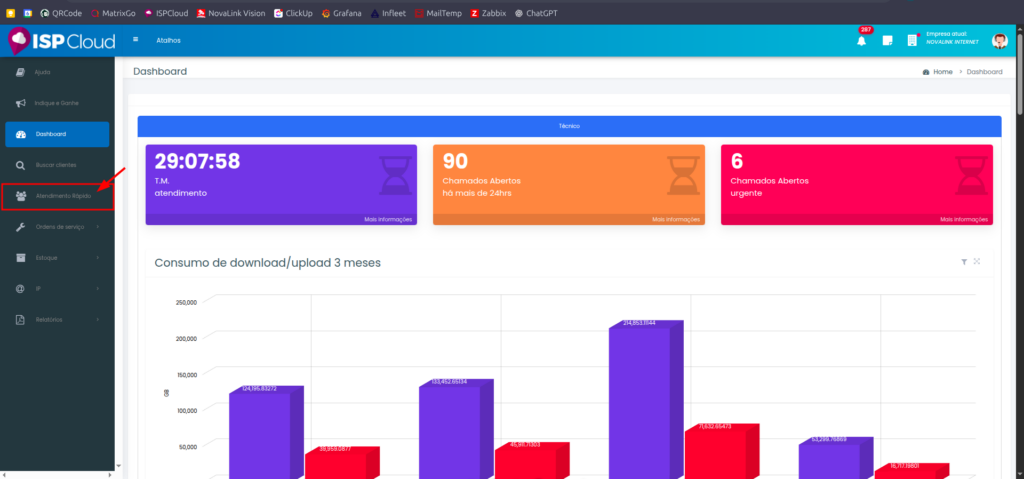
Task: Click the sticky note icon in header
Action: 887,41
